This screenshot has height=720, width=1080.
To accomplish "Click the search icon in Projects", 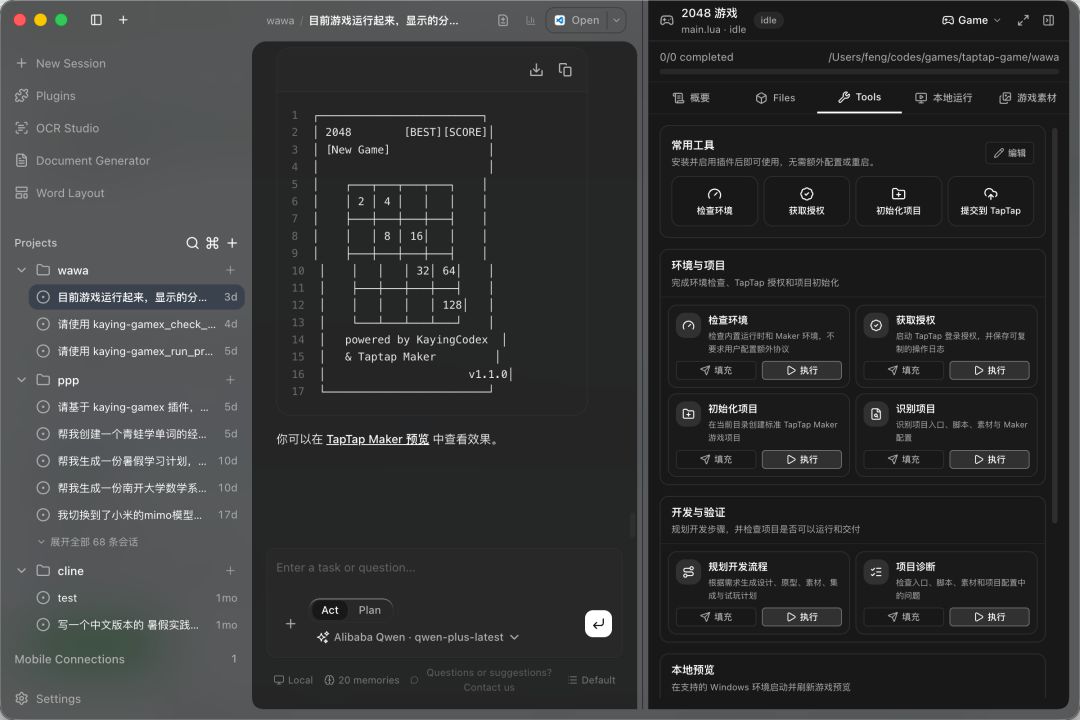I will pyautogui.click(x=192, y=243).
